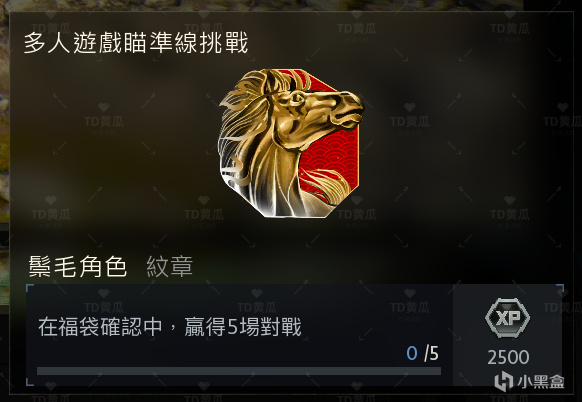
Task: Click the golden horse head emblem
Action: [290, 143]
